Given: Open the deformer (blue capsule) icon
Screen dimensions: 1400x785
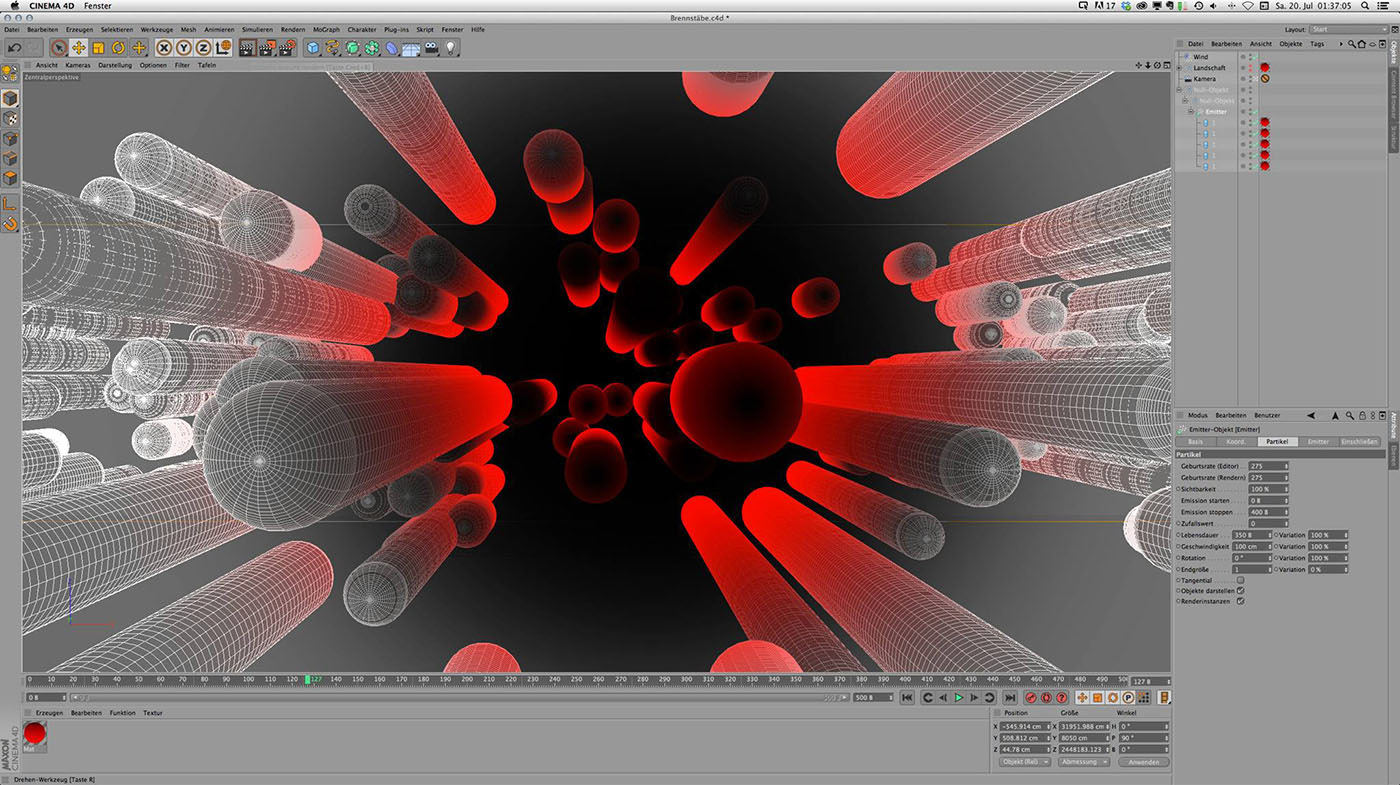Looking at the screenshot, I should 392,47.
